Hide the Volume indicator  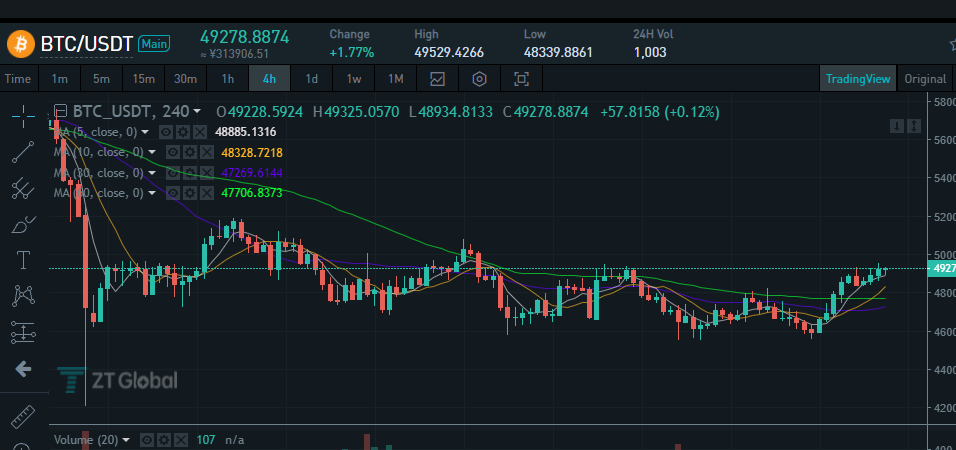[x=147, y=440]
